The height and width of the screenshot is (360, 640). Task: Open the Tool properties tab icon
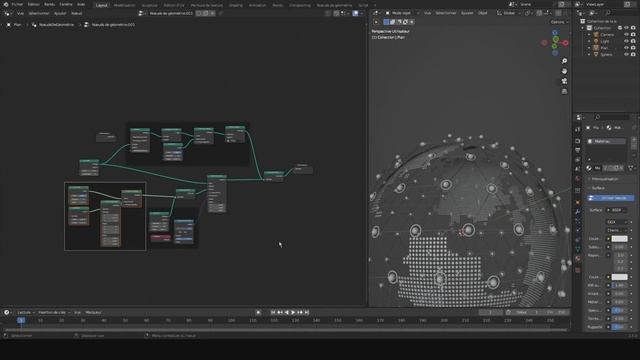click(x=578, y=130)
